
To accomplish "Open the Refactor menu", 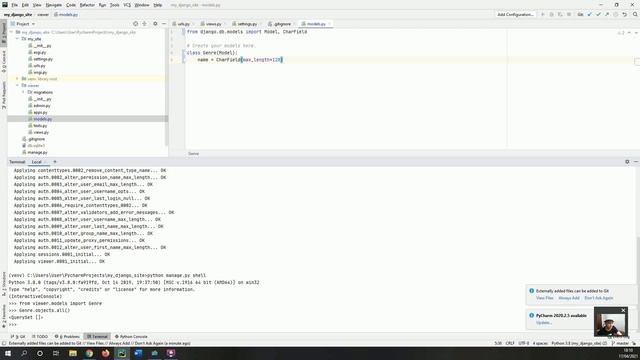I will pyautogui.click(x=87, y=5).
